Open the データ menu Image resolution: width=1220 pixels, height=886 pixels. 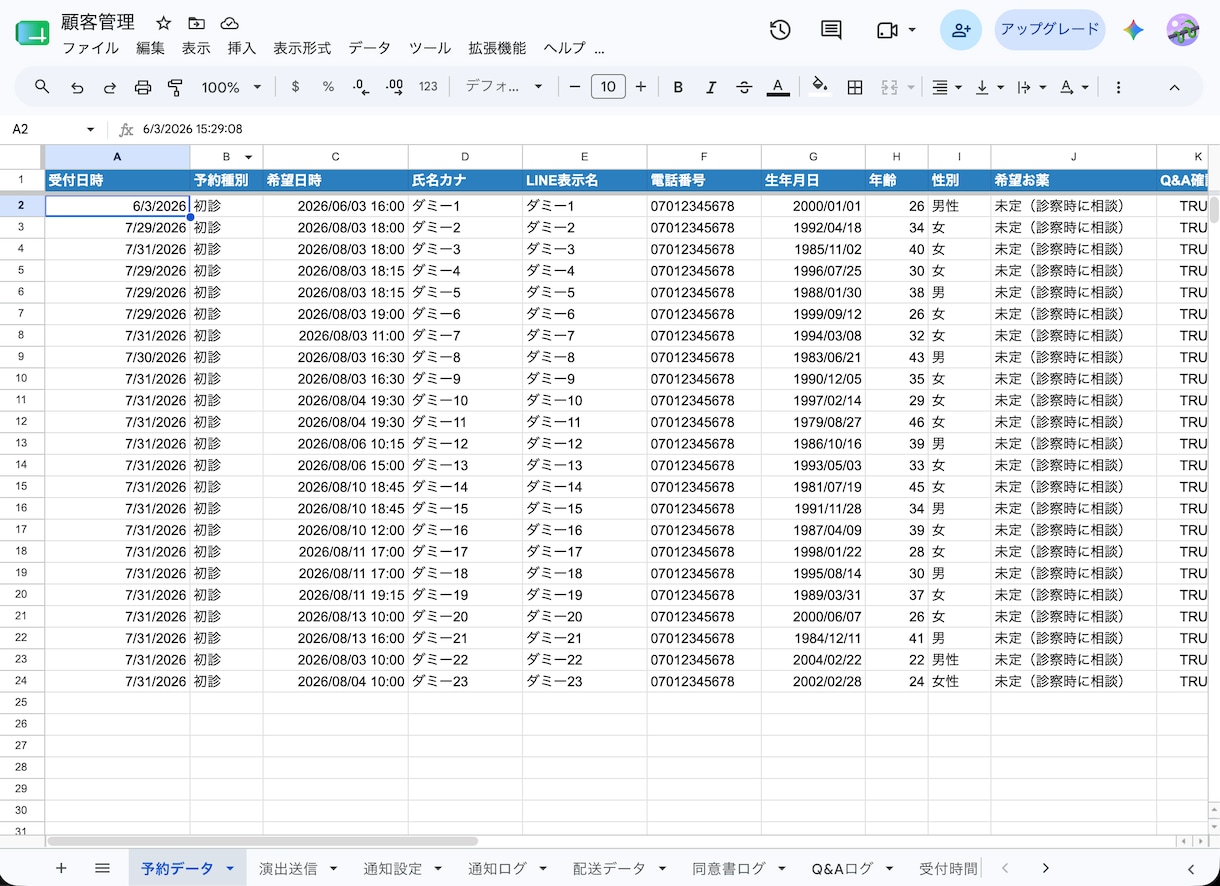click(369, 48)
